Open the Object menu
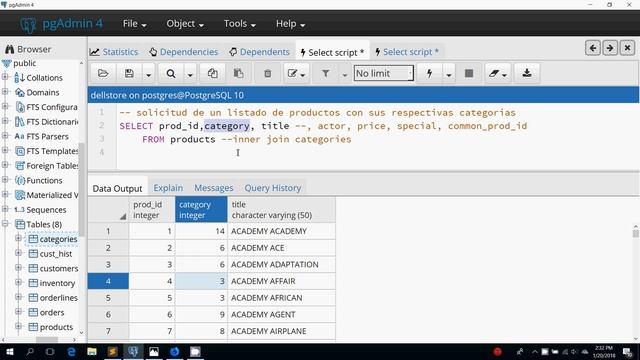The width and height of the screenshot is (640, 360). [x=185, y=24]
